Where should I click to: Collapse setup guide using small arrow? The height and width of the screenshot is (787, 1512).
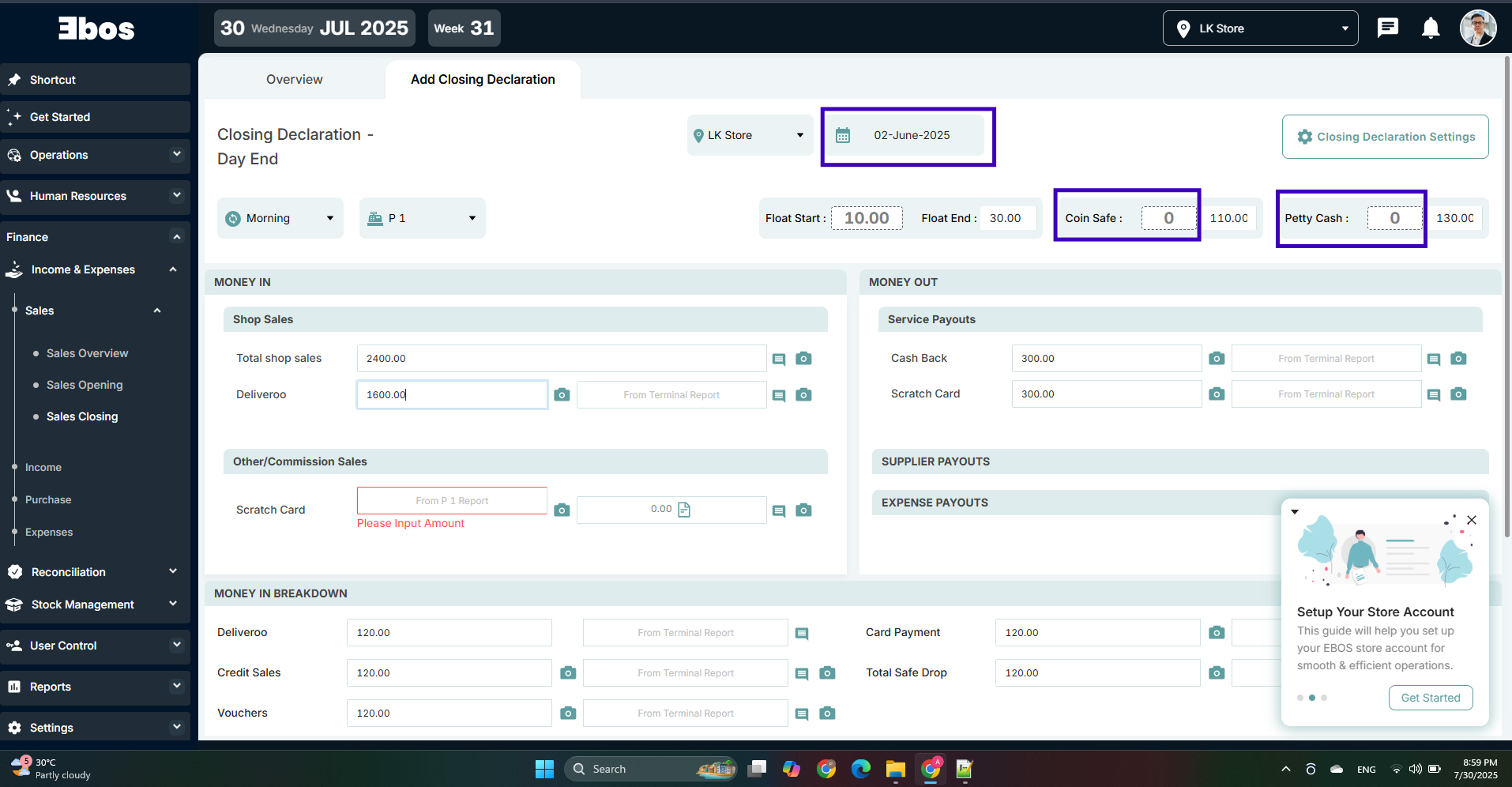[x=1295, y=512]
